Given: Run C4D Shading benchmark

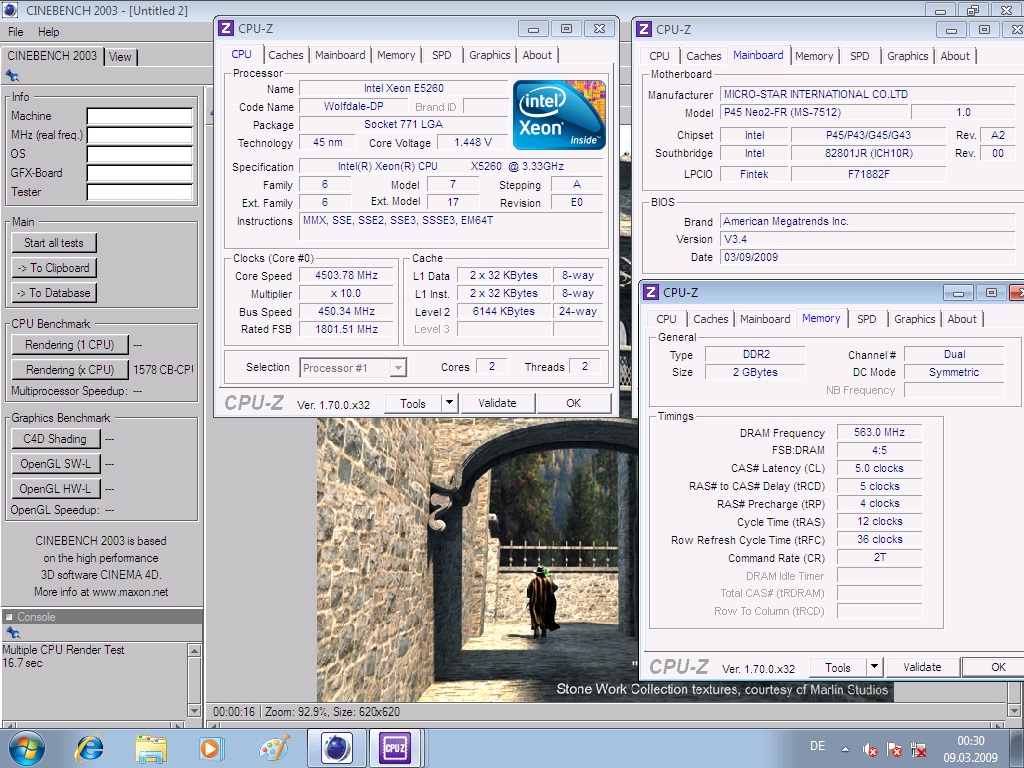Looking at the screenshot, I should coord(56,439).
